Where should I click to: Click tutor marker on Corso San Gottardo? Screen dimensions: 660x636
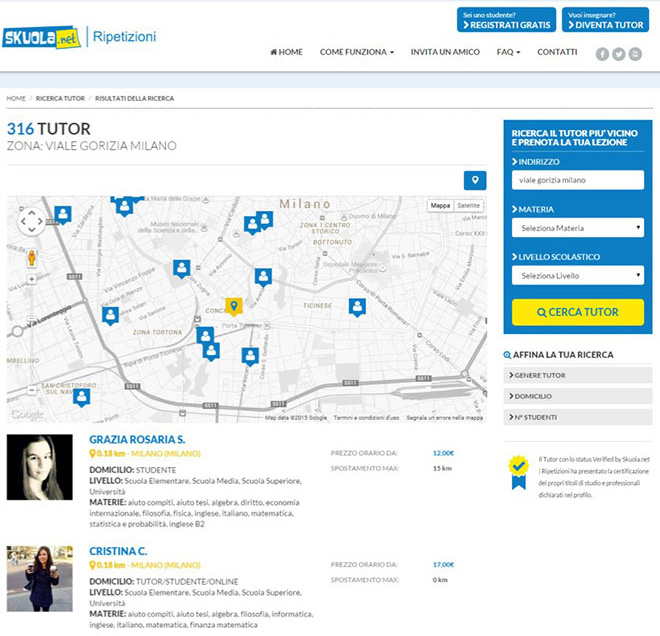[x=250, y=356]
